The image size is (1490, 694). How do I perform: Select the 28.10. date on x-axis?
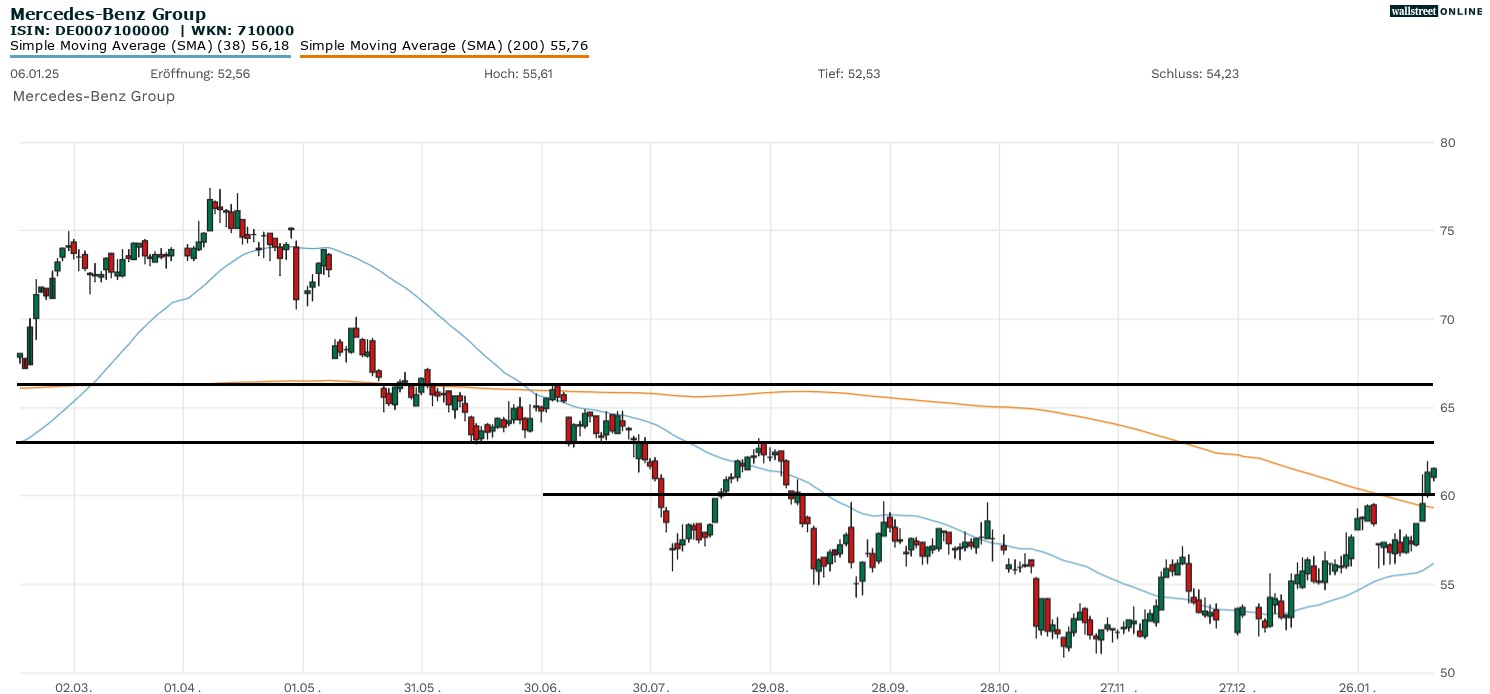pyautogui.click(x=998, y=688)
